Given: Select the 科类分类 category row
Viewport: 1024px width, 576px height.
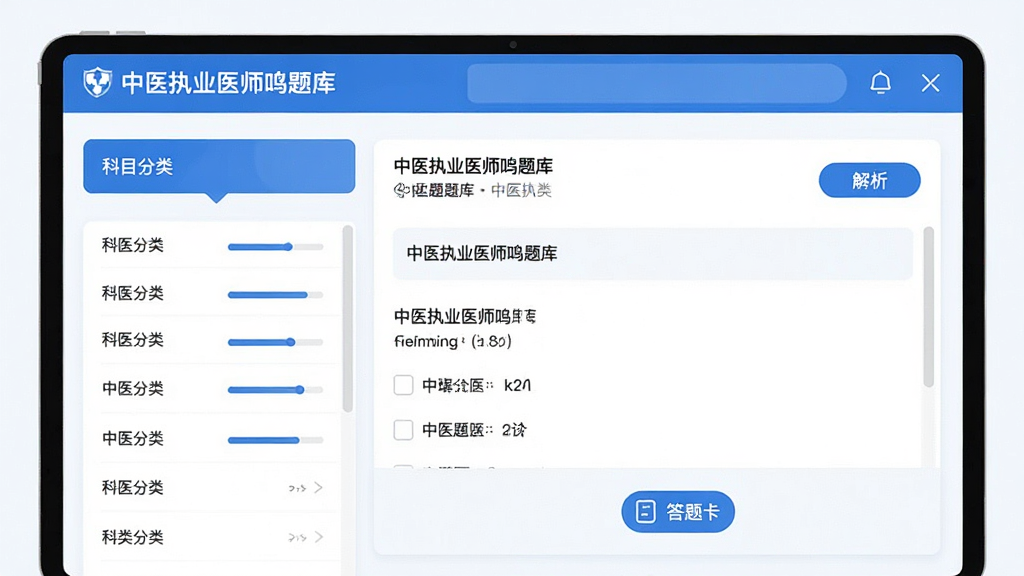Looking at the screenshot, I should point(213,537).
